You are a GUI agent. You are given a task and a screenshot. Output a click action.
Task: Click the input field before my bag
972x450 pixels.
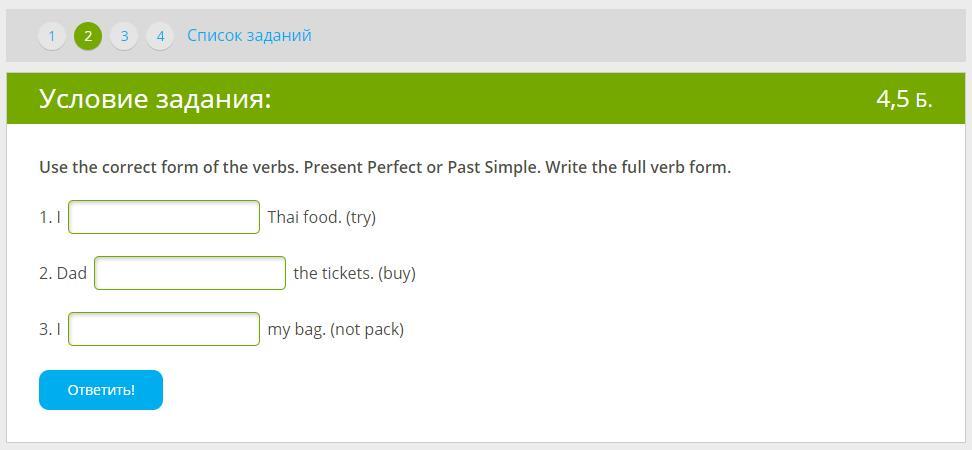[164, 329]
